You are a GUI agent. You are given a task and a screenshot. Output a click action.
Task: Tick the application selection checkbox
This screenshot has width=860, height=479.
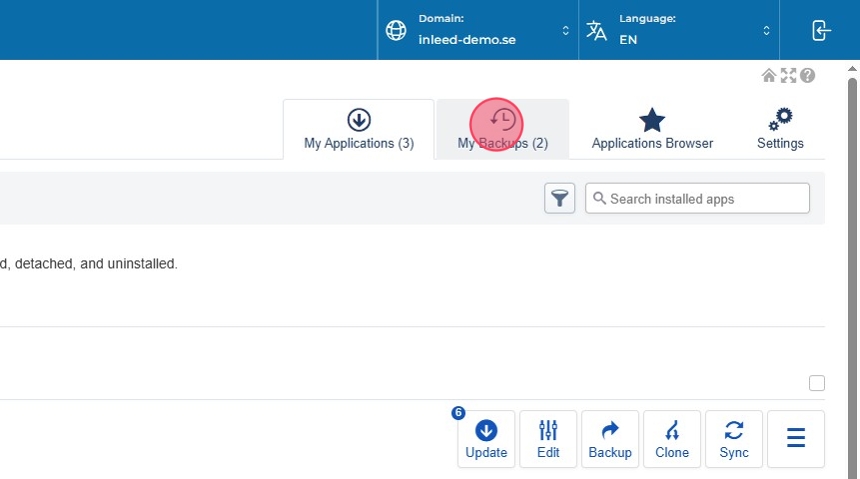[x=817, y=383]
